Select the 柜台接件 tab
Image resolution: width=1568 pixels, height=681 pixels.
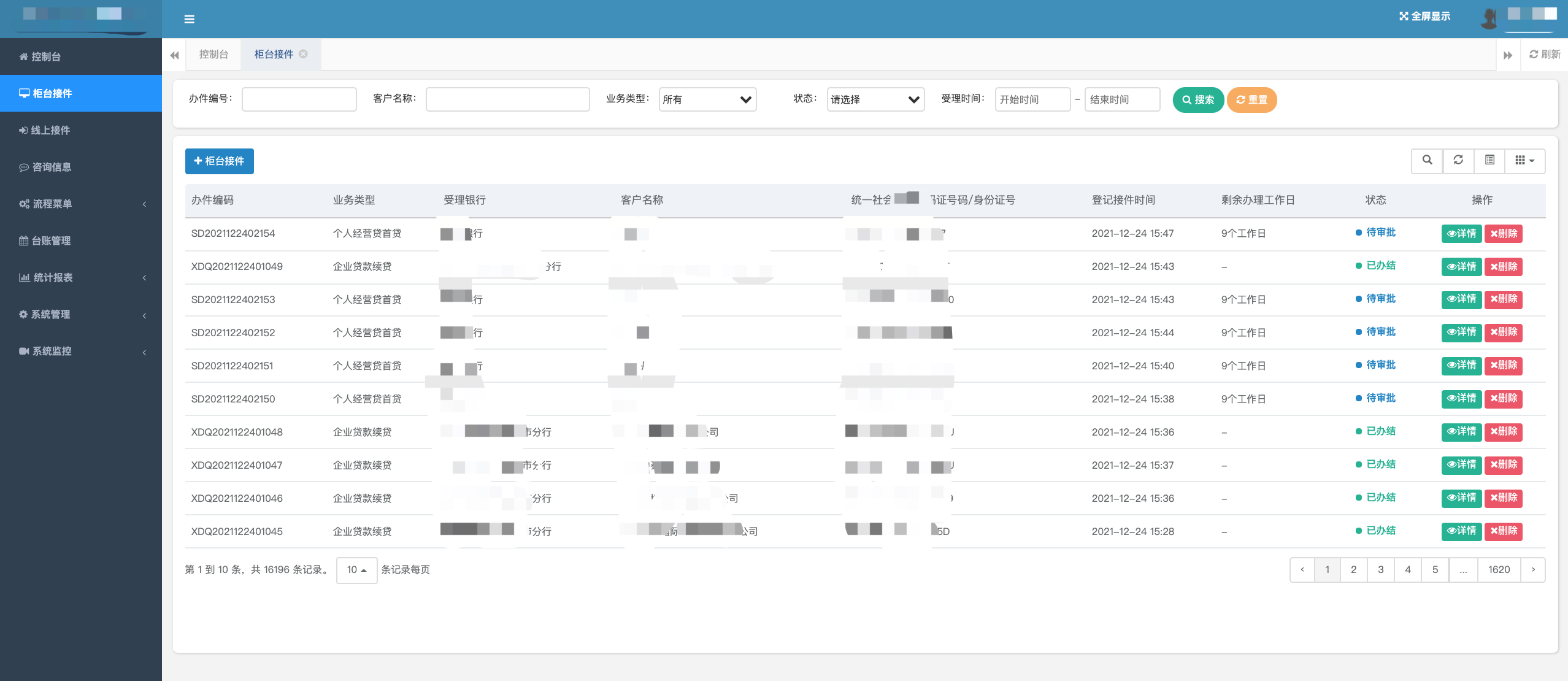tap(274, 55)
